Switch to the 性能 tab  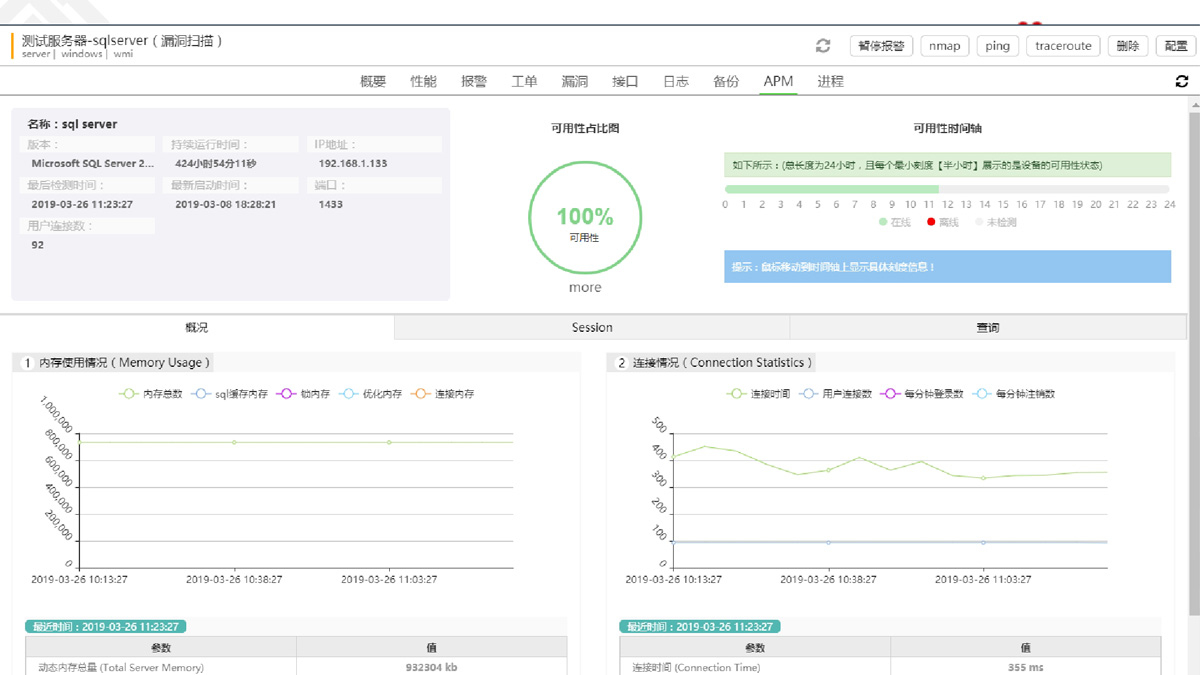click(x=424, y=82)
